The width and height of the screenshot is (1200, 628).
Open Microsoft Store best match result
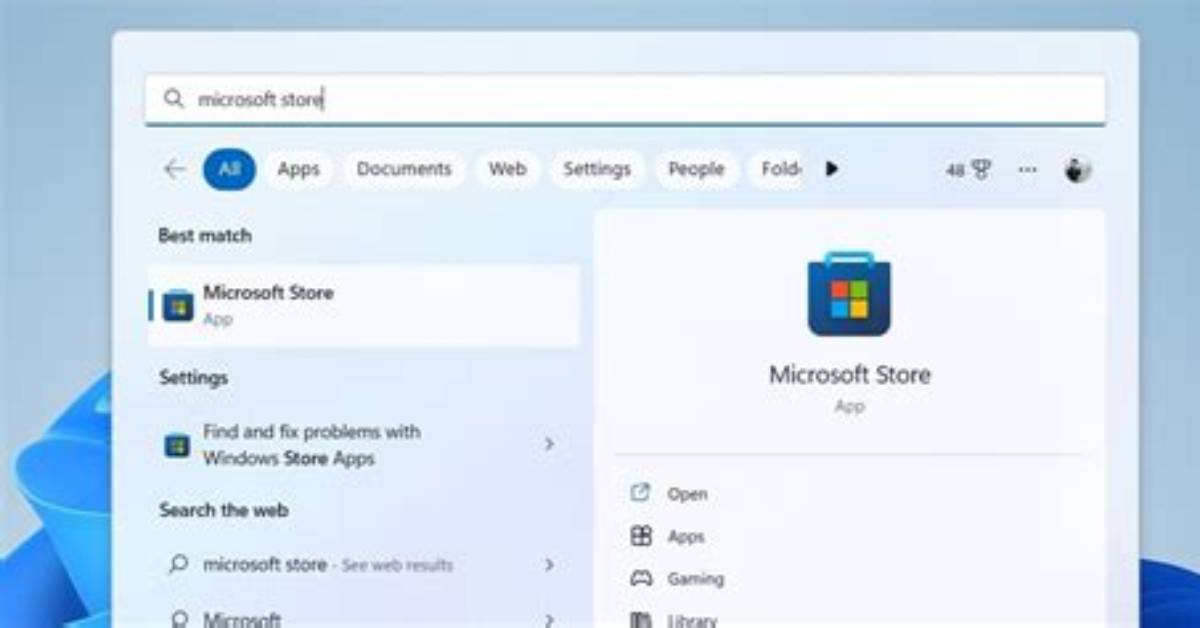(364, 305)
